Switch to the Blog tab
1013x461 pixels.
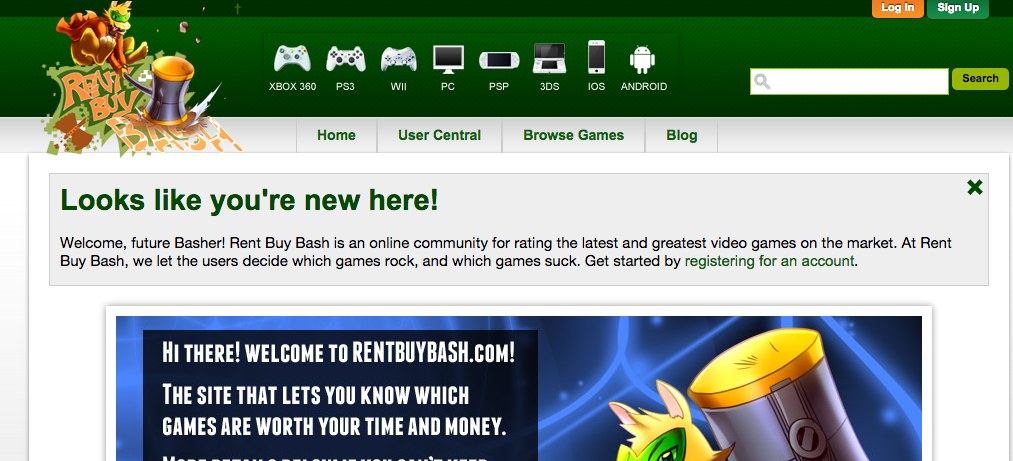[682, 136]
